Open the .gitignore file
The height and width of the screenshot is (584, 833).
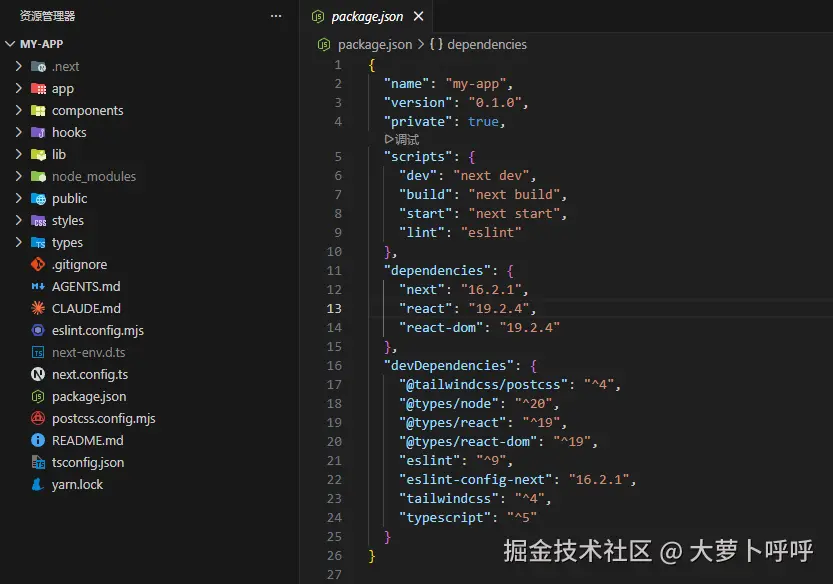point(80,264)
